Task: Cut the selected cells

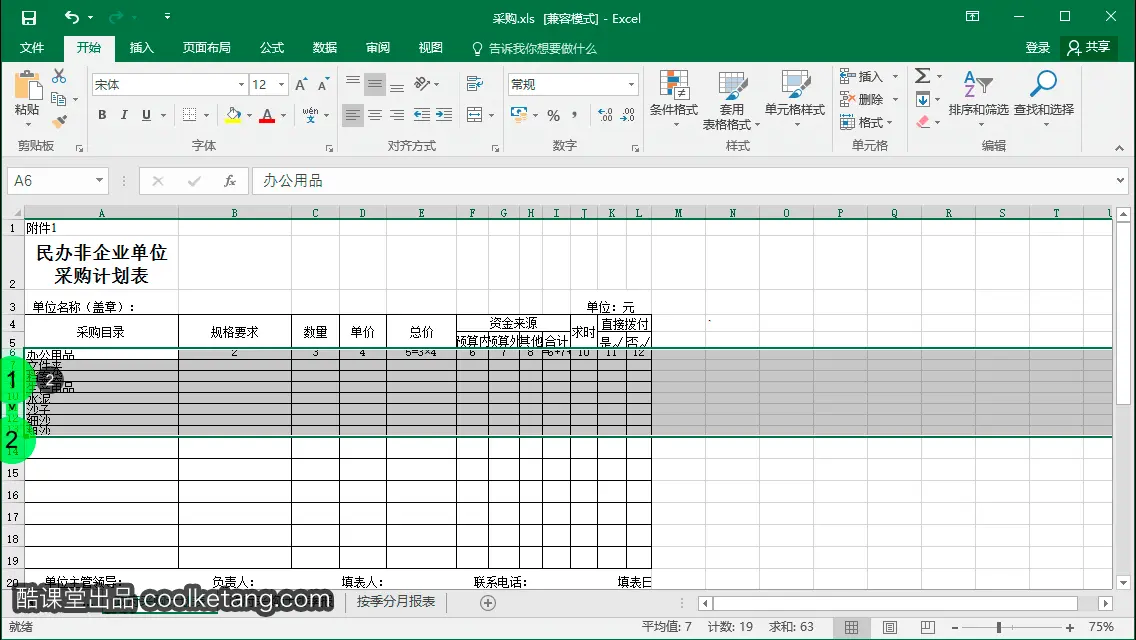Action: (x=59, y=76)
